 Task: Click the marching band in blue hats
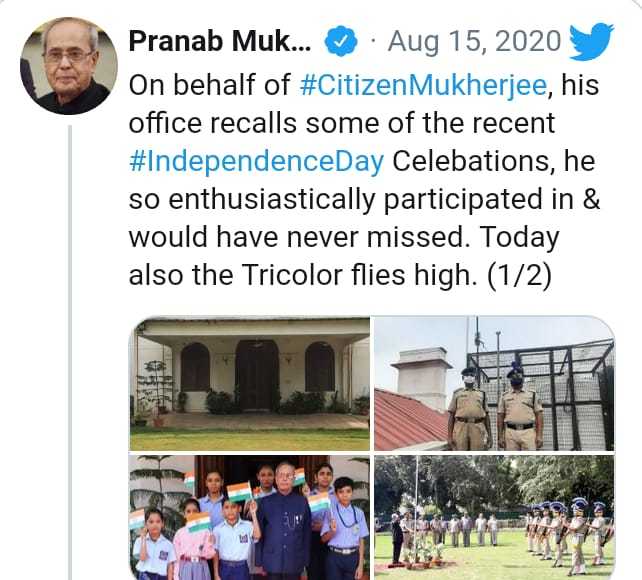pos(570,532)
